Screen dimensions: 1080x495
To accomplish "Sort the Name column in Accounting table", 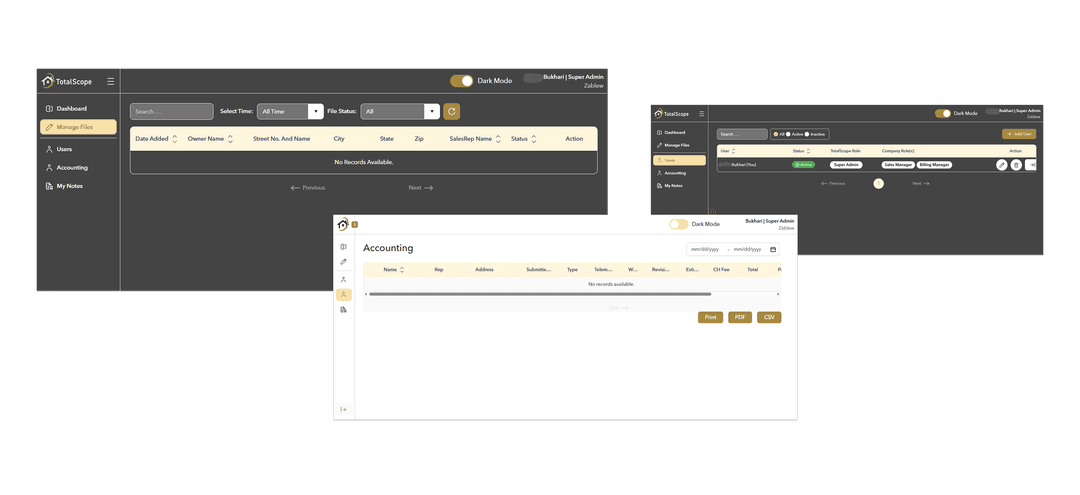I will coord(402,270).
